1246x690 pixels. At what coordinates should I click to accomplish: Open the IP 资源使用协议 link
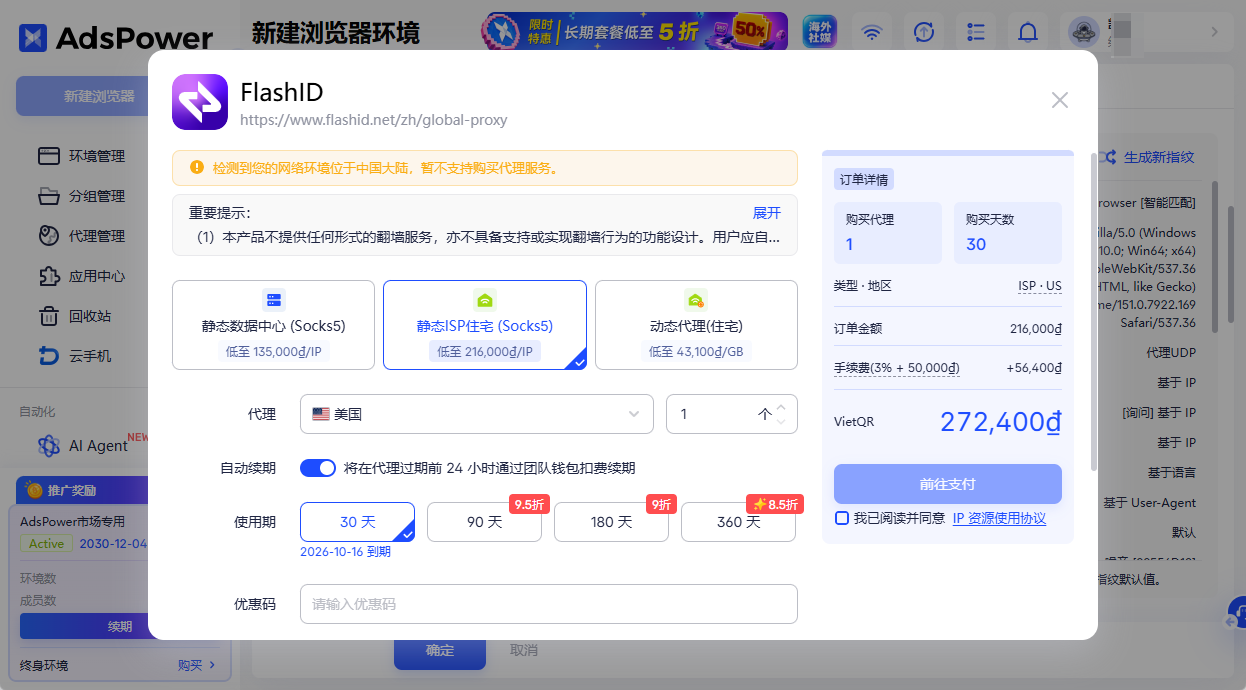(x=999, y=518)
